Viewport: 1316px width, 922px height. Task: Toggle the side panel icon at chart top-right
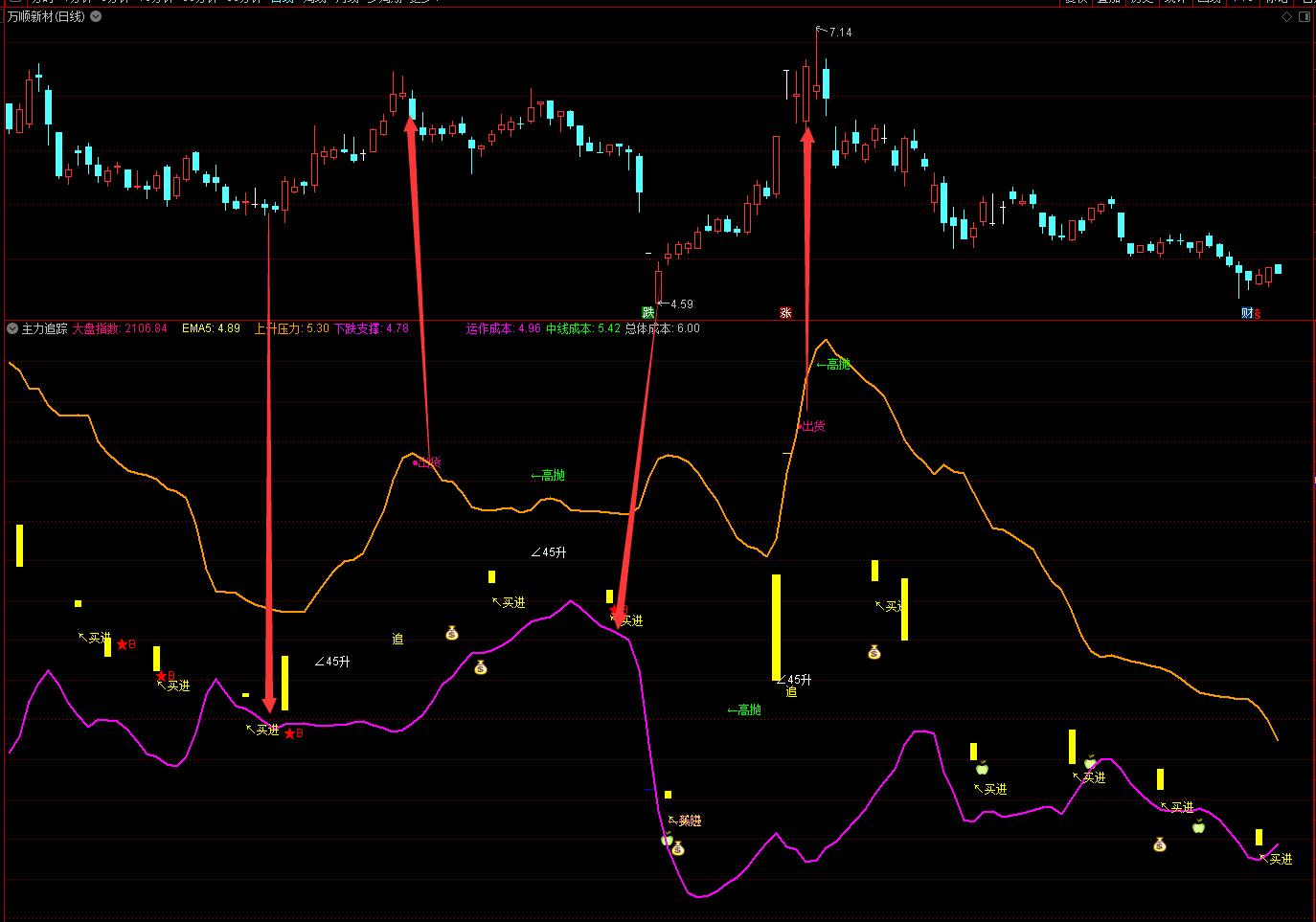pyautogui.click(x=1305, y=17)
